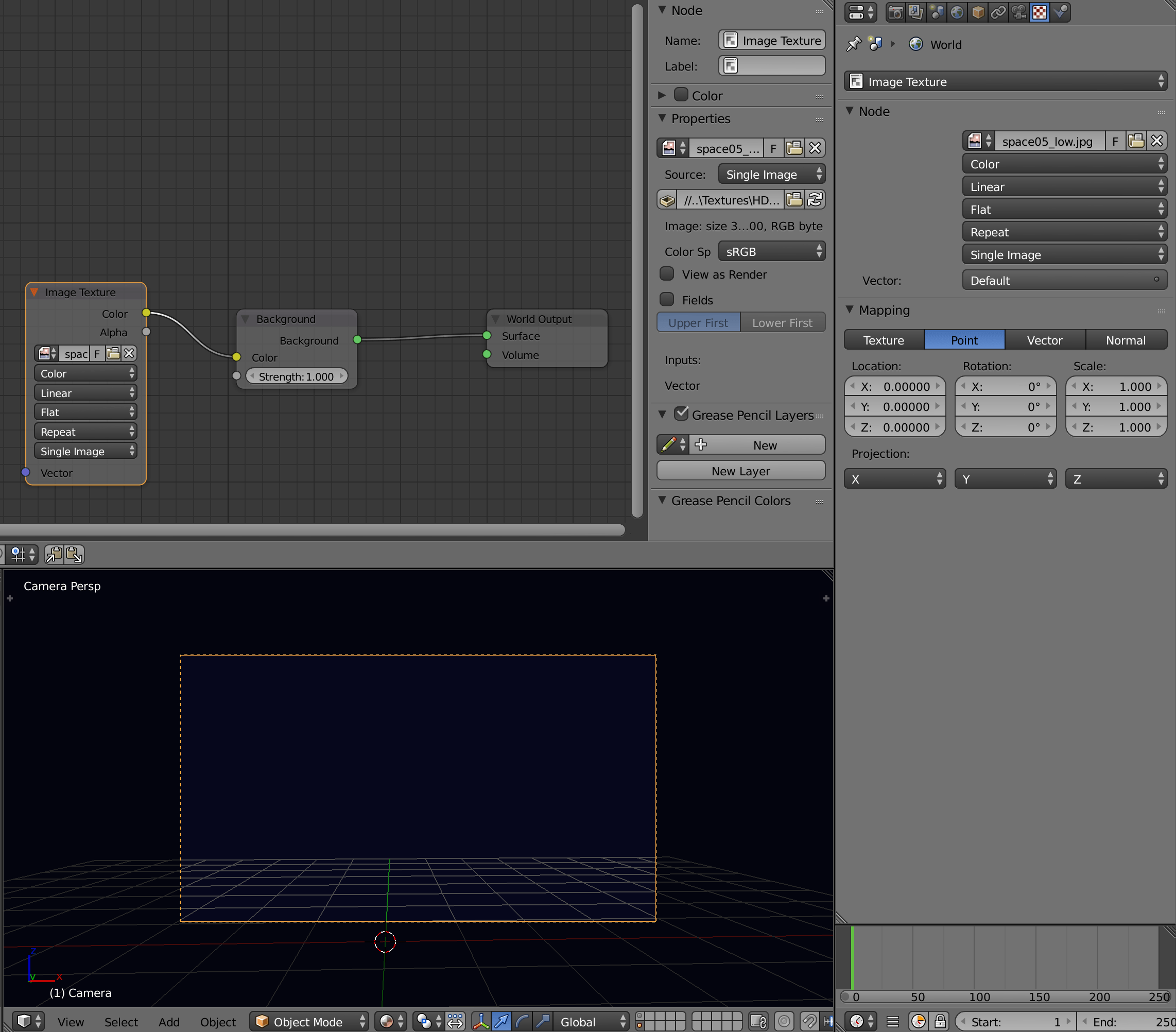Select the rotation manipulator in viewport header
This screenshot has height=1032, width=1176.
click(x=521, y=1022)
